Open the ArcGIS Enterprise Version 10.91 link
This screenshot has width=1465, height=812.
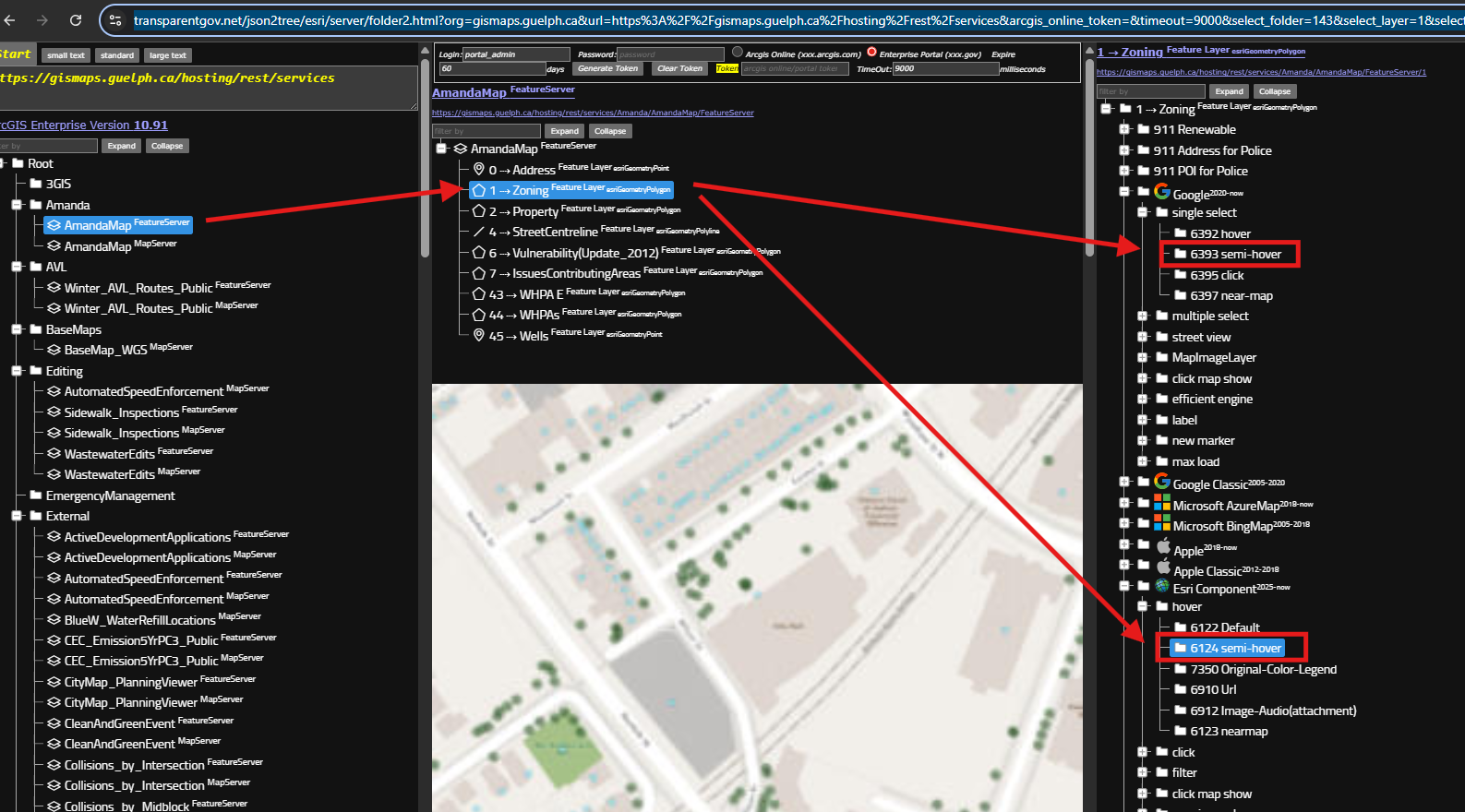pos(84,125)
